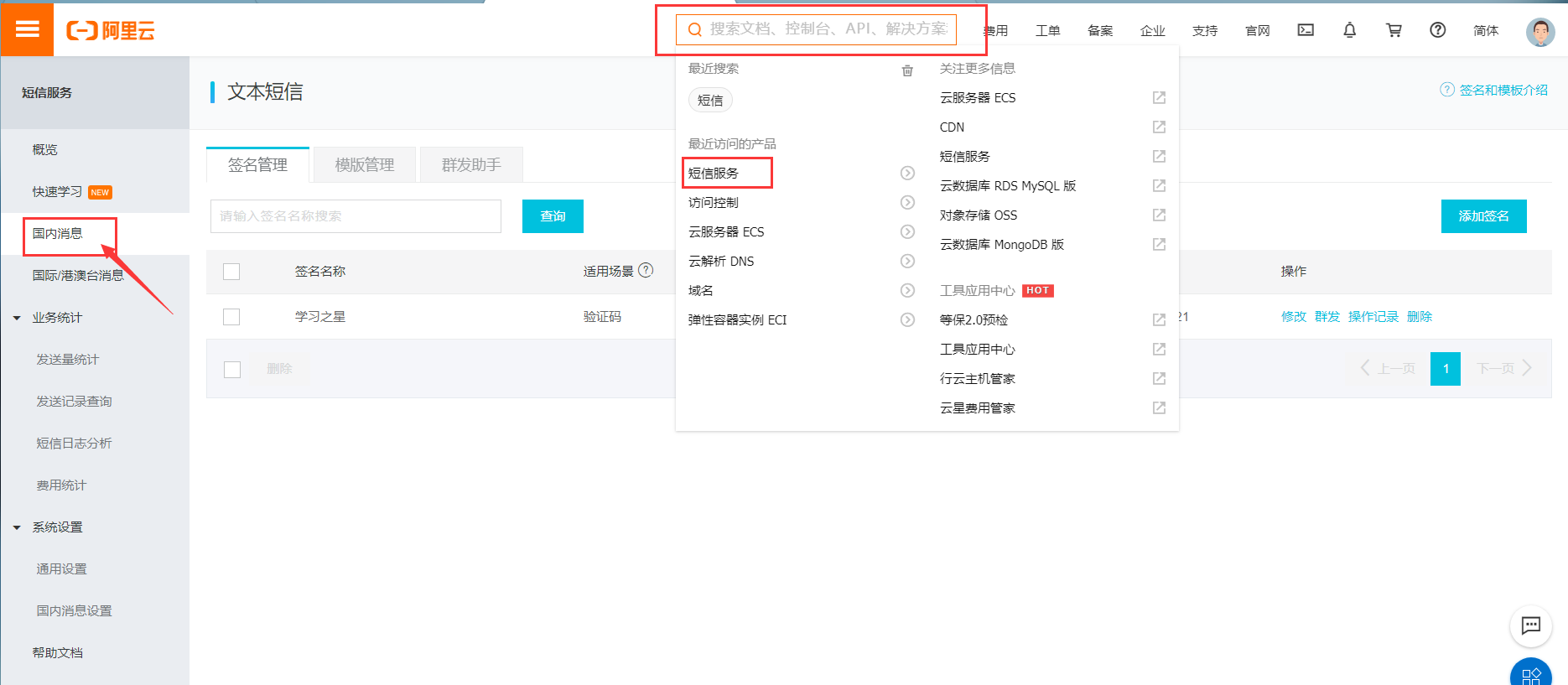This screenshot has width=1568, height=685.
Task: Toggle the checkbox beside the 删除 button
Action: pos(232,370)
